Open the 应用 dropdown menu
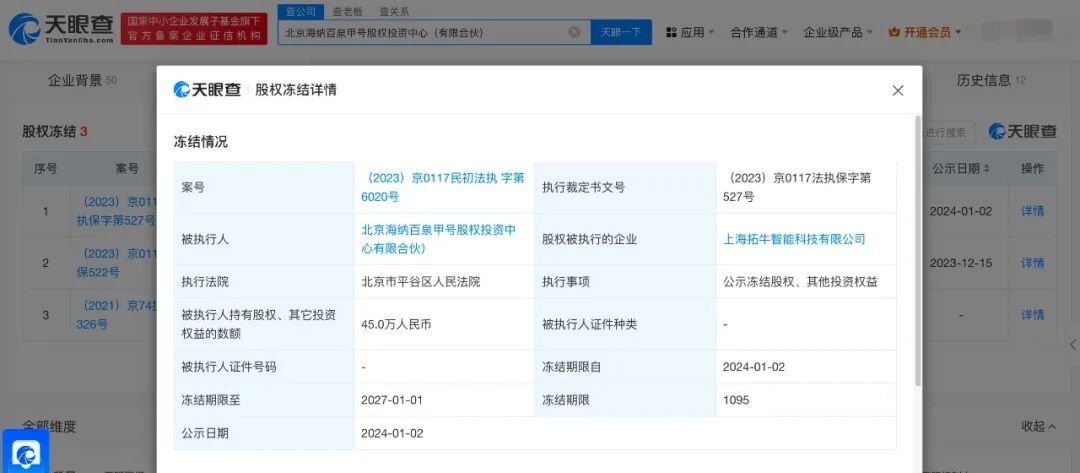 click(x=690, y=32)
